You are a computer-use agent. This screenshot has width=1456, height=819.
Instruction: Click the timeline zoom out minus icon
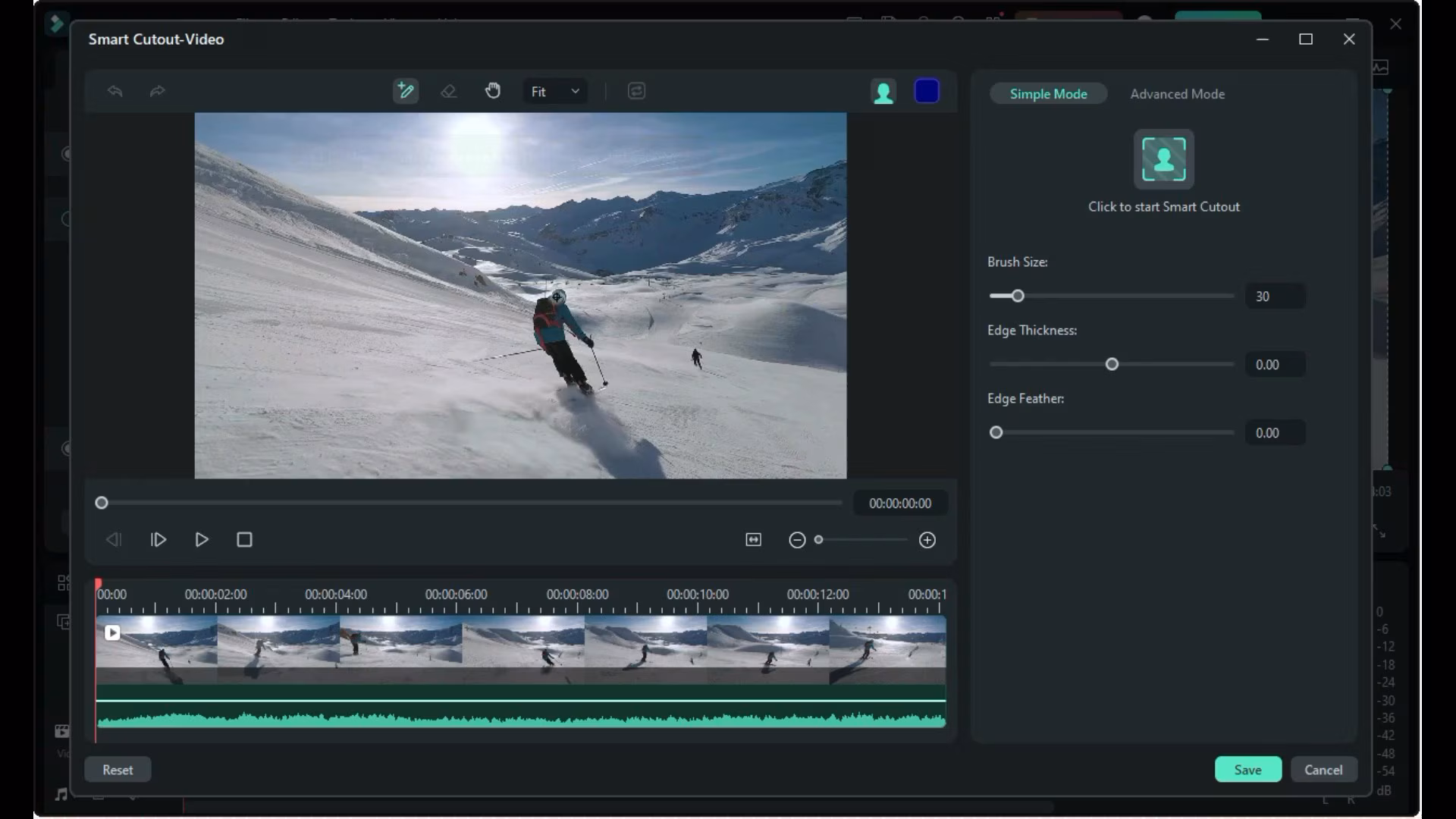pyautogui.click(x=797, y=540)
